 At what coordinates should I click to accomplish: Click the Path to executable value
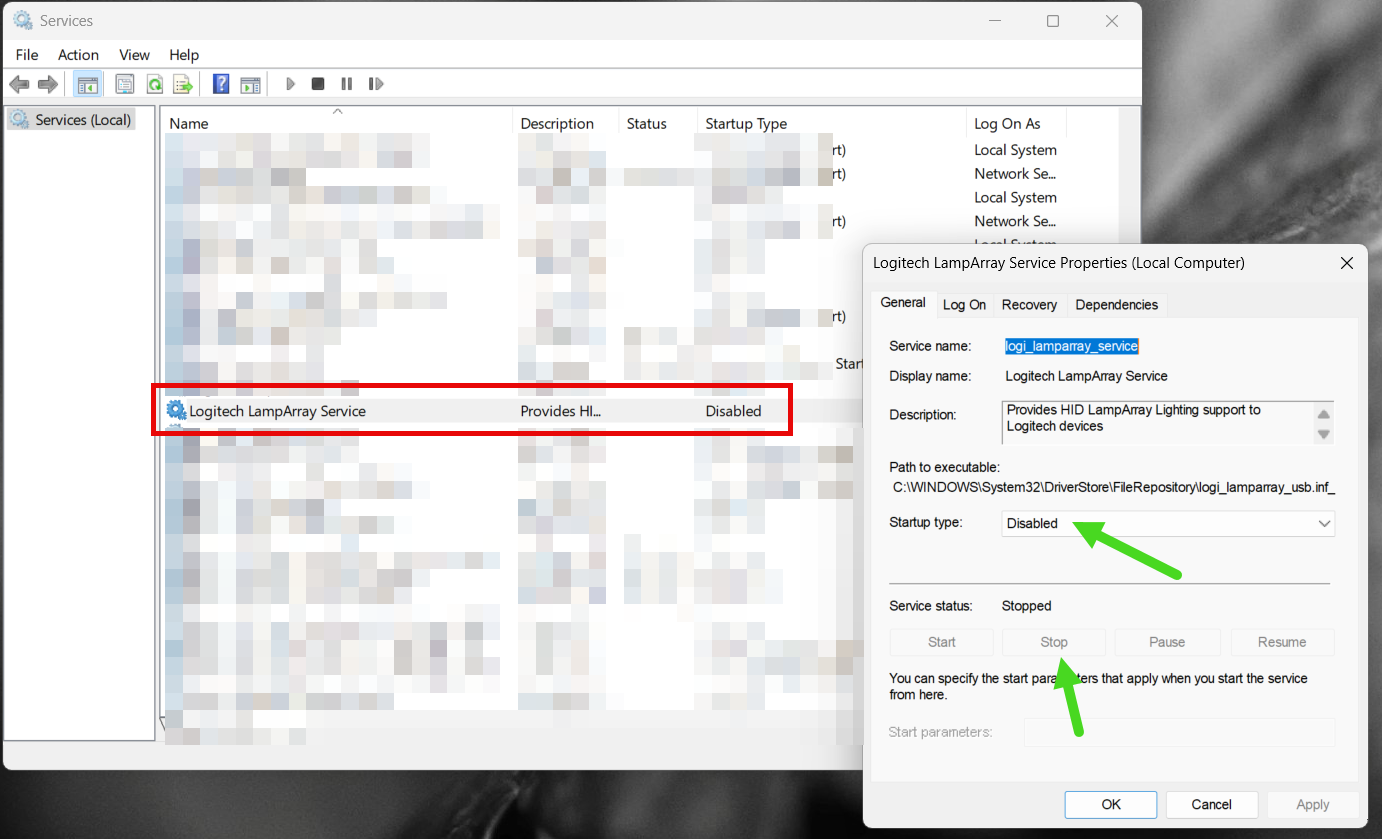click(x=1114, y=487)
